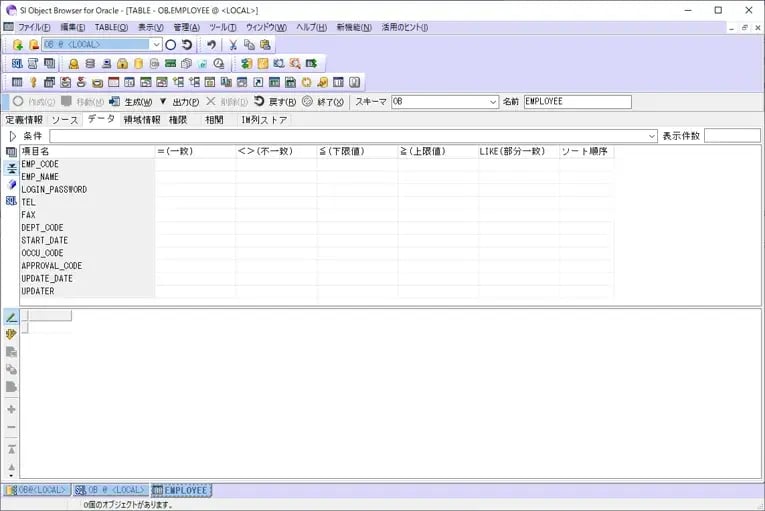The width and height of the screenshot is (765, 511).
Task: Click the 表示件数 input field
Action: coord(732,136)
